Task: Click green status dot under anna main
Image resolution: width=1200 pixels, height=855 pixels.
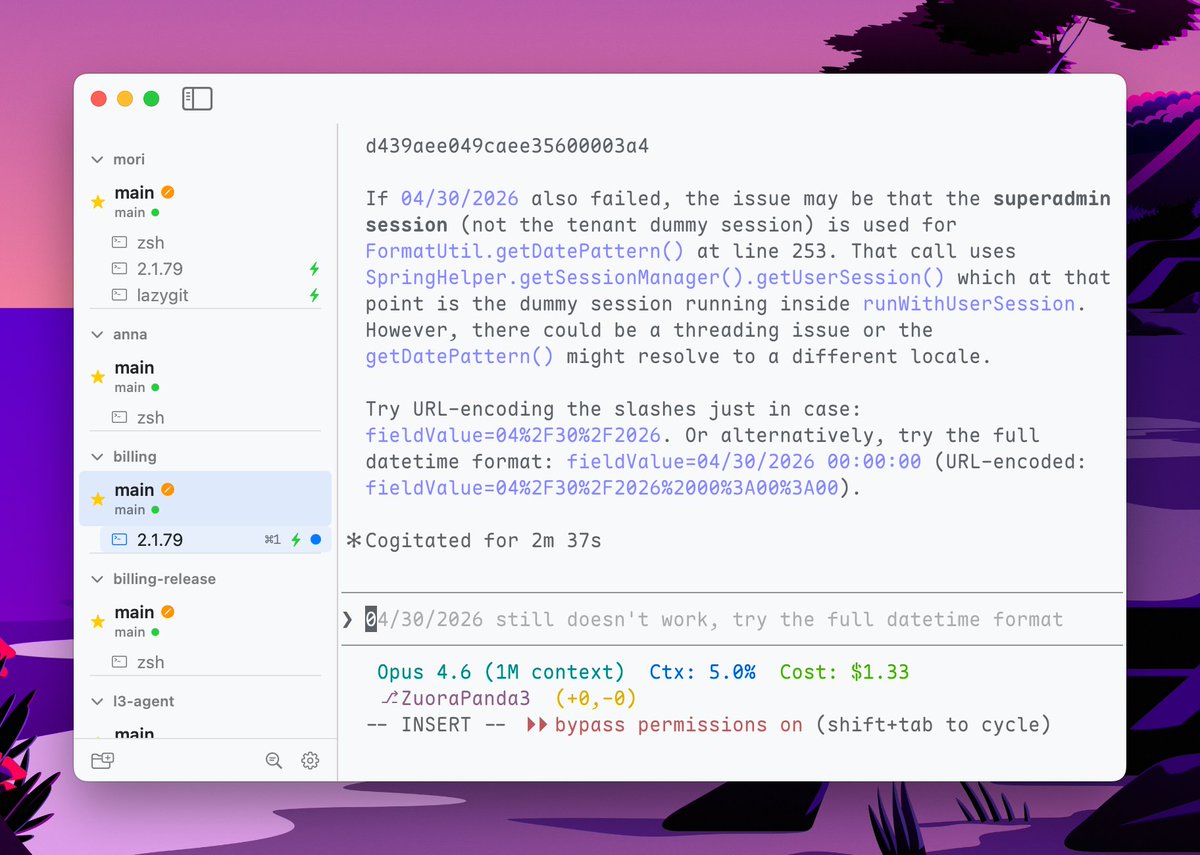Action: pyautogui.click(x=156, y=388)
